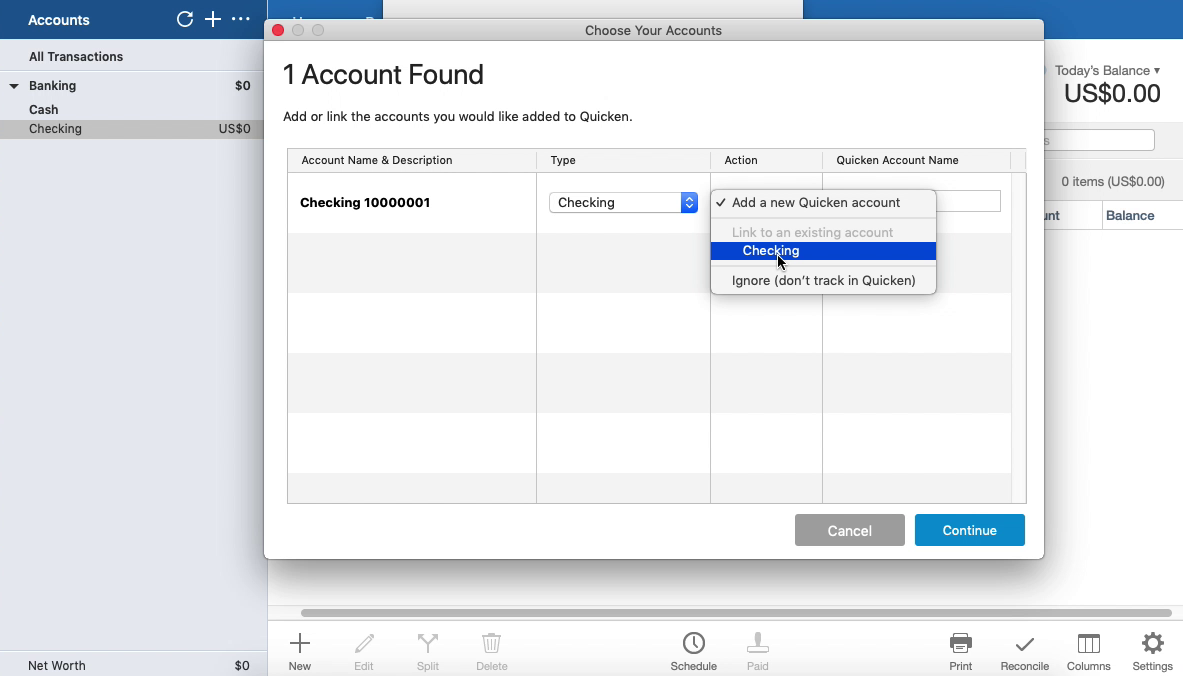Click the Split transaction icon
1183x676 pixels.
tap(428, 652)
